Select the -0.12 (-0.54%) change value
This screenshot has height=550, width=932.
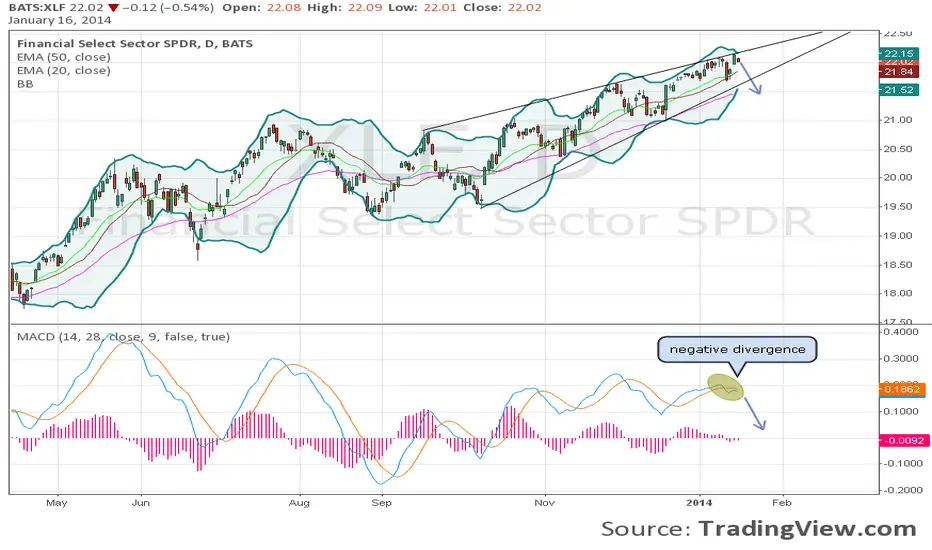click(167, 8)
